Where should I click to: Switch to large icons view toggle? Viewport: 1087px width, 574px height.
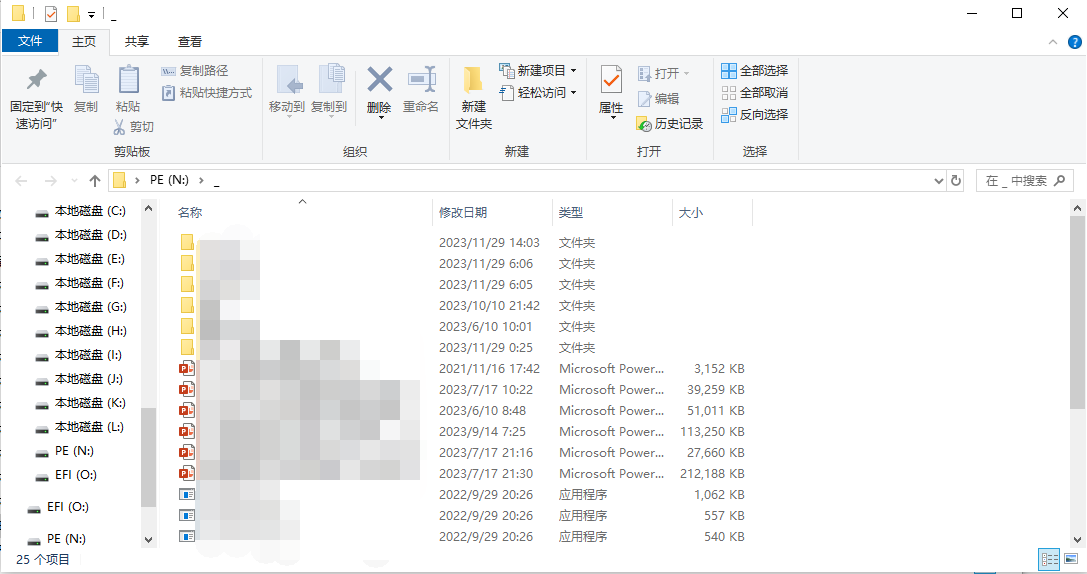click(1071, 560)
